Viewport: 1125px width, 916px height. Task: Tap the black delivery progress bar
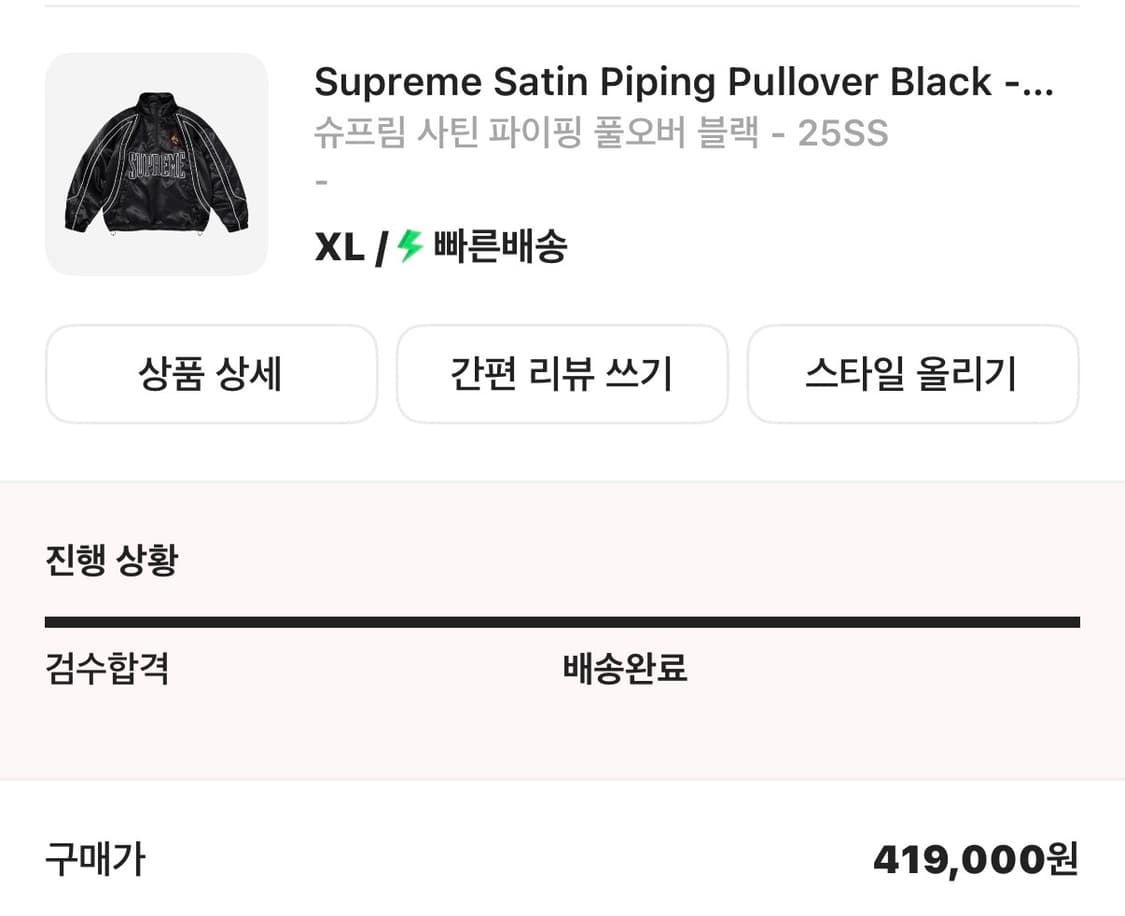(x=562, y=621)
